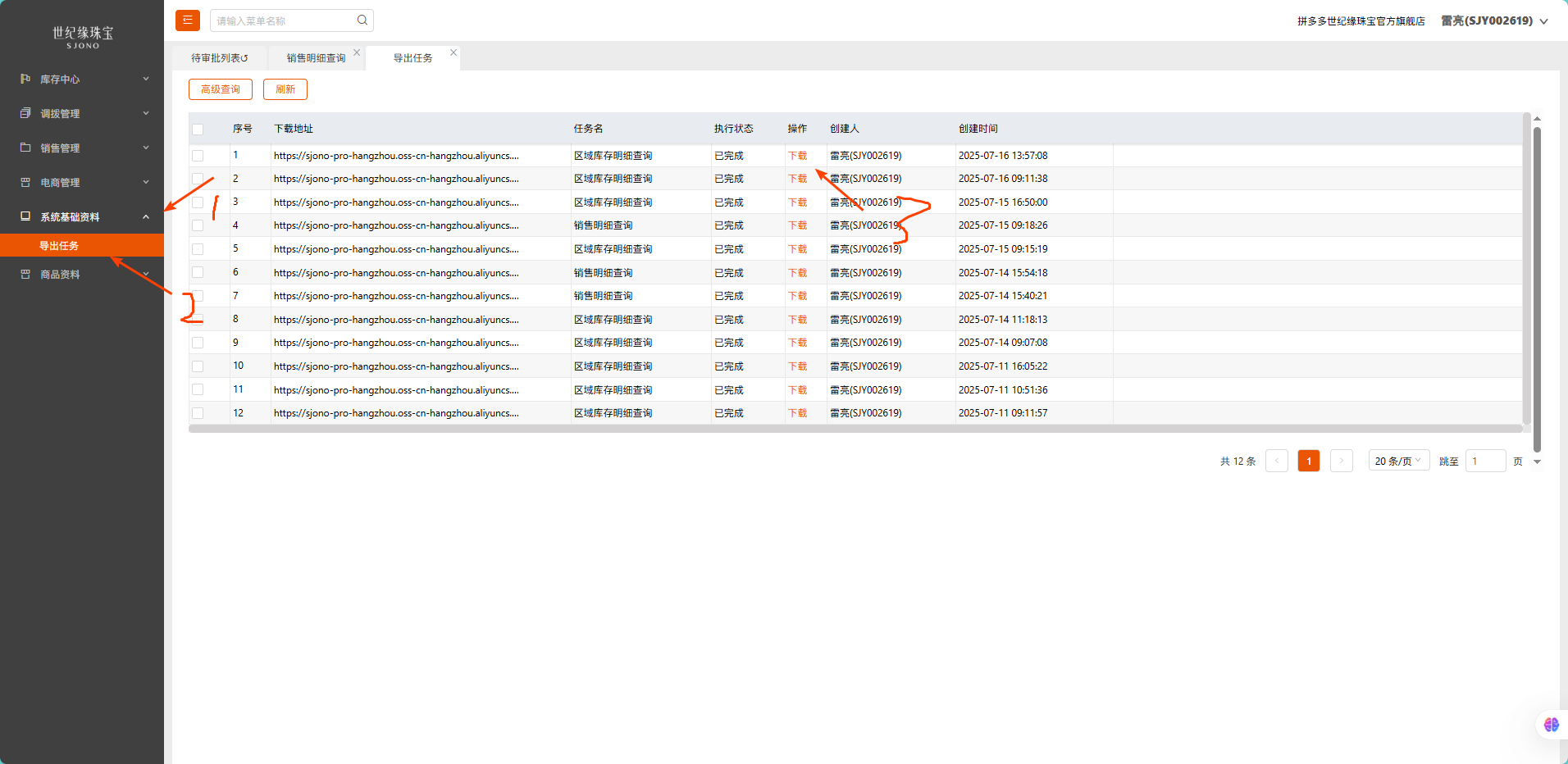Open the user account dropdown 雷亮(SJY002619)
The width and height of the screenshot is (1568, 764).
tap(1493, 21)
